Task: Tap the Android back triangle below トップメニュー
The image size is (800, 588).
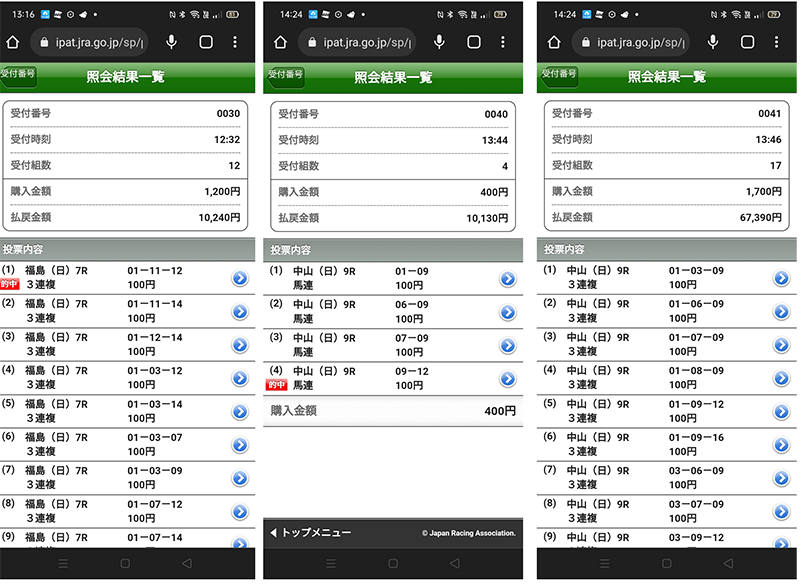Action: [456, 565]
